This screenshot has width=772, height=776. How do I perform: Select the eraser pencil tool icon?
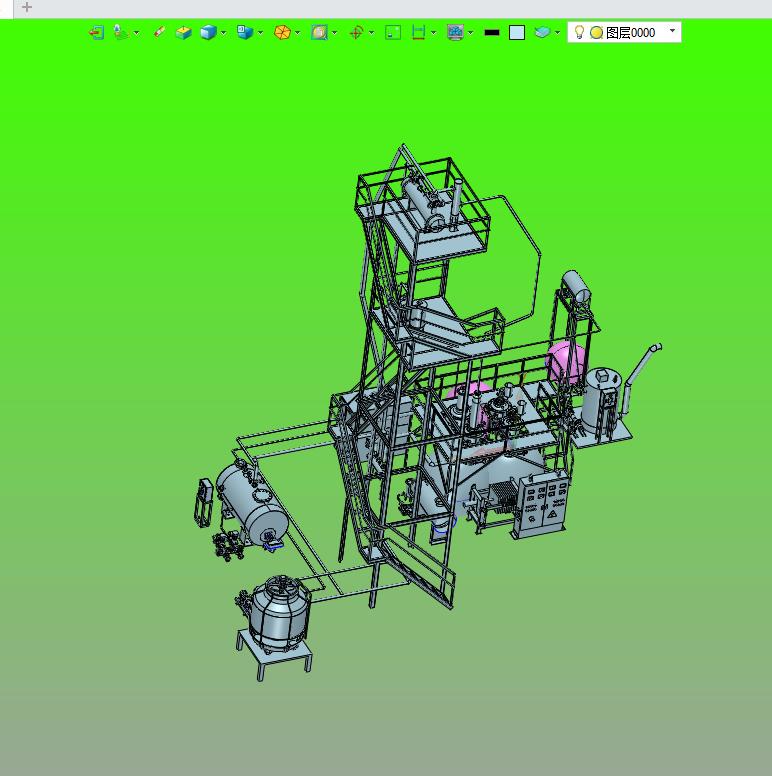click(x=159, y=32)
